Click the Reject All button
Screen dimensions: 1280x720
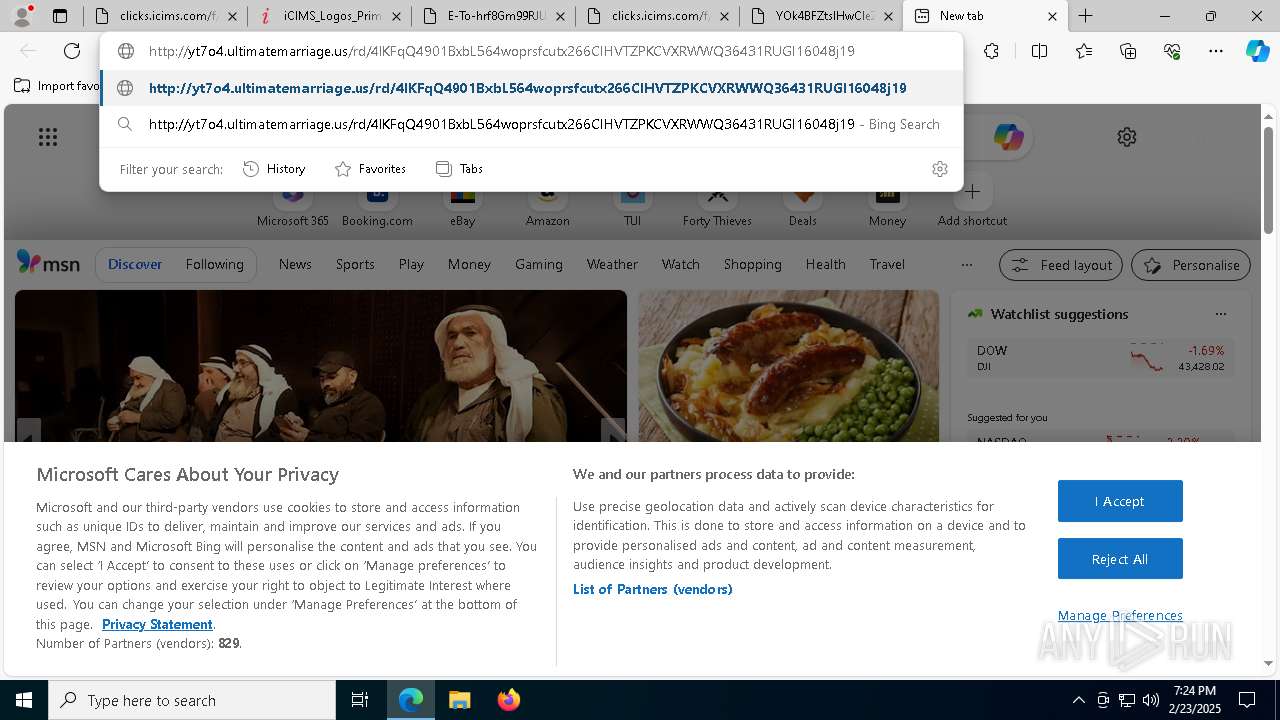tap(1120, 559)
